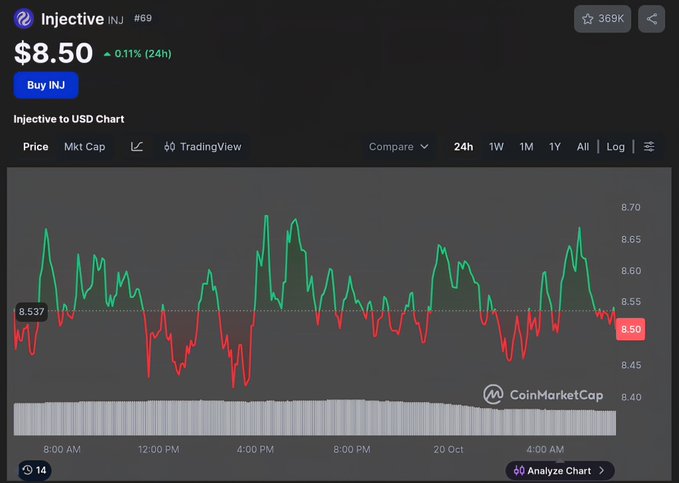Switch chart to 1M range
679x483 pixels.
526,147
